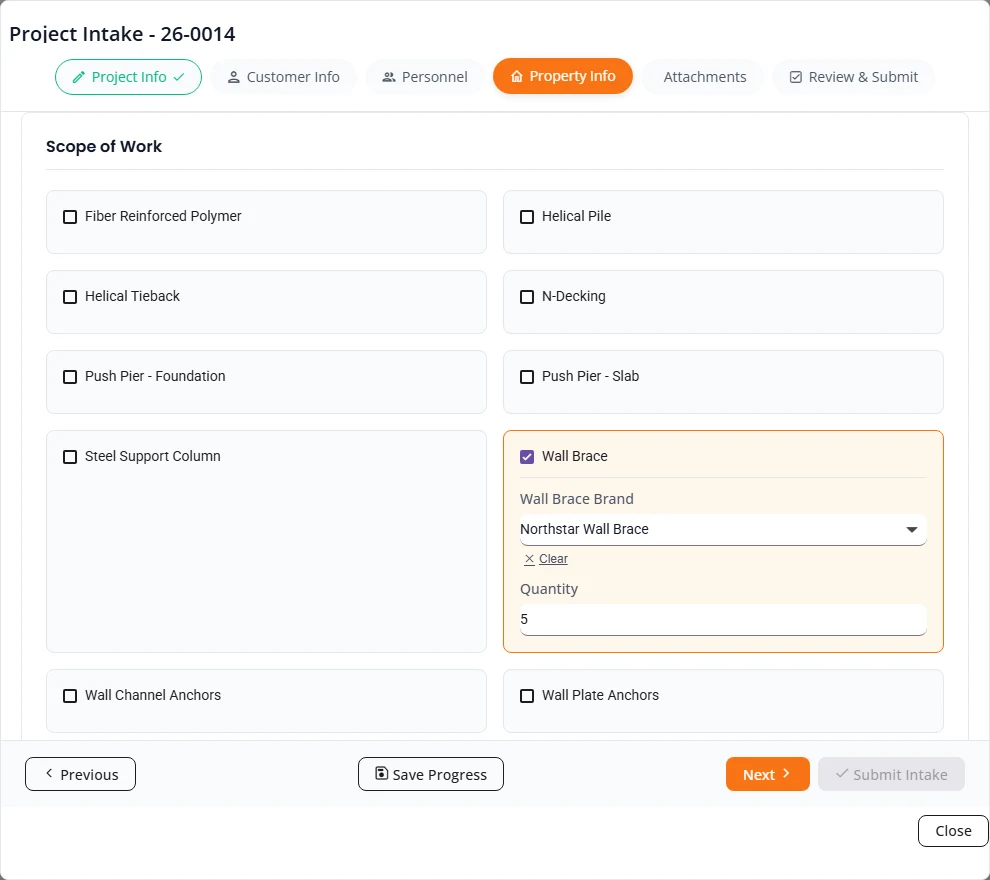Click the pencil icon on Project Info
This screenshot has width=990, height=880.
point(78,77)
